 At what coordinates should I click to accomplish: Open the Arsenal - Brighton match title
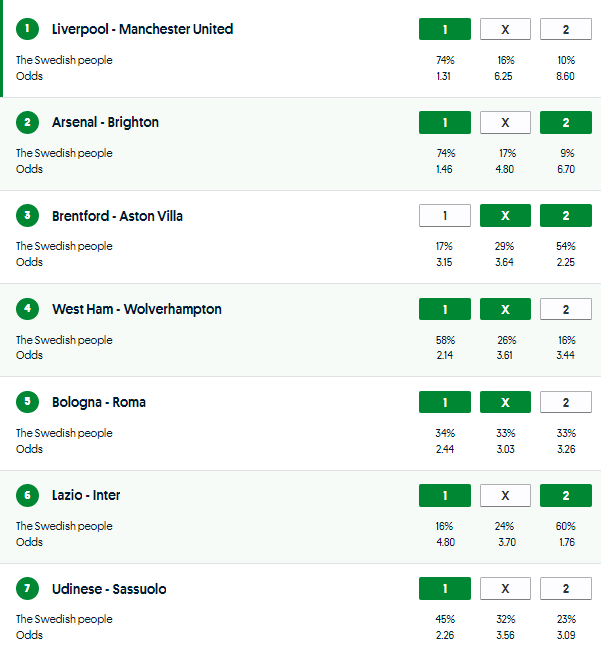click(x=105, y=122)
